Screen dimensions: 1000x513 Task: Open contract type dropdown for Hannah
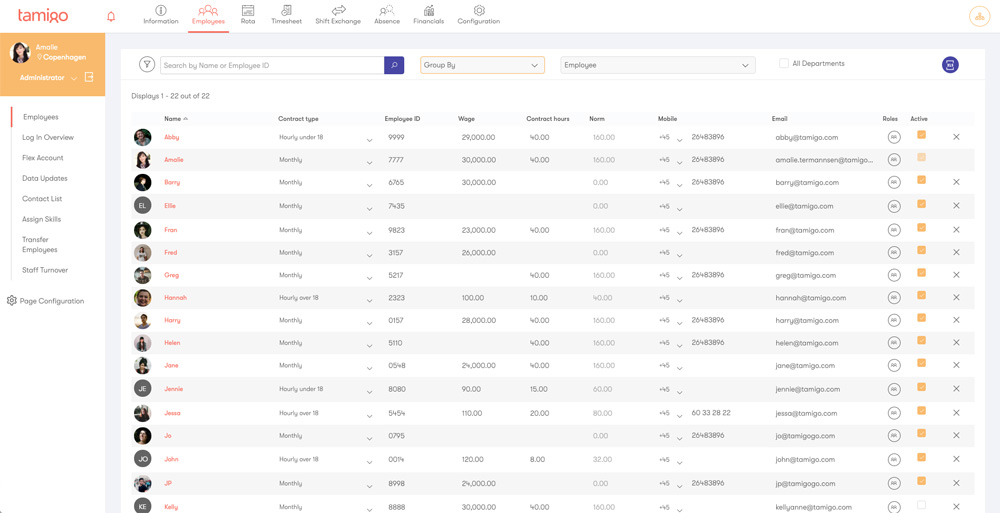point(369,299)
